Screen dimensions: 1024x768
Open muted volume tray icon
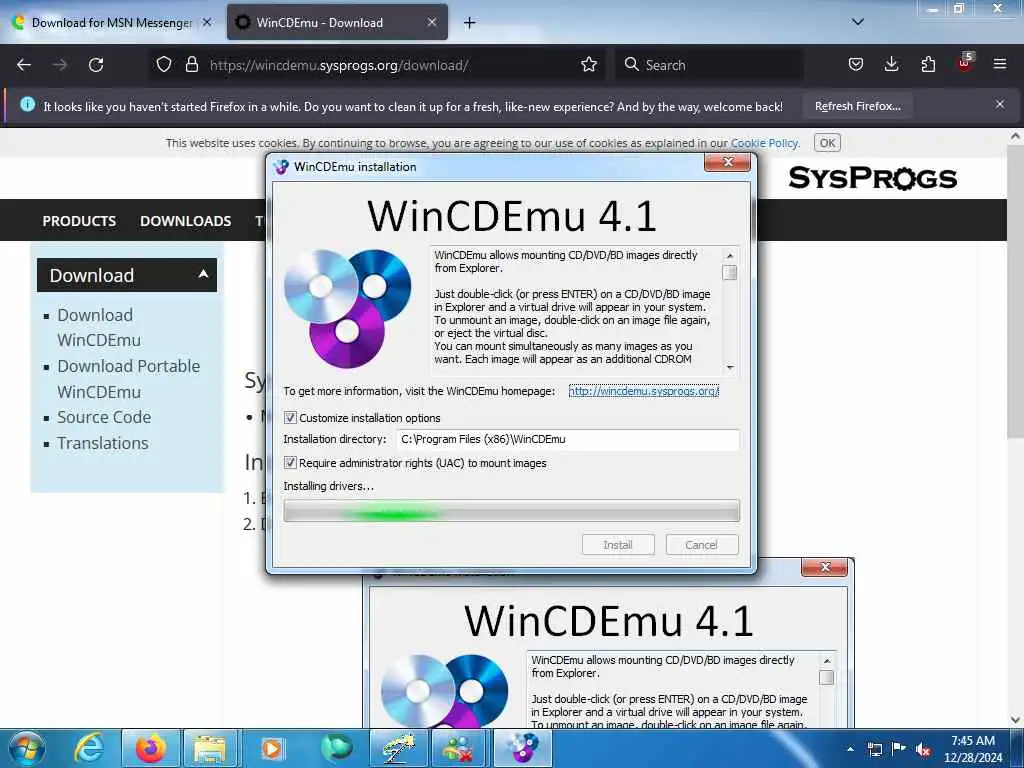923,749
